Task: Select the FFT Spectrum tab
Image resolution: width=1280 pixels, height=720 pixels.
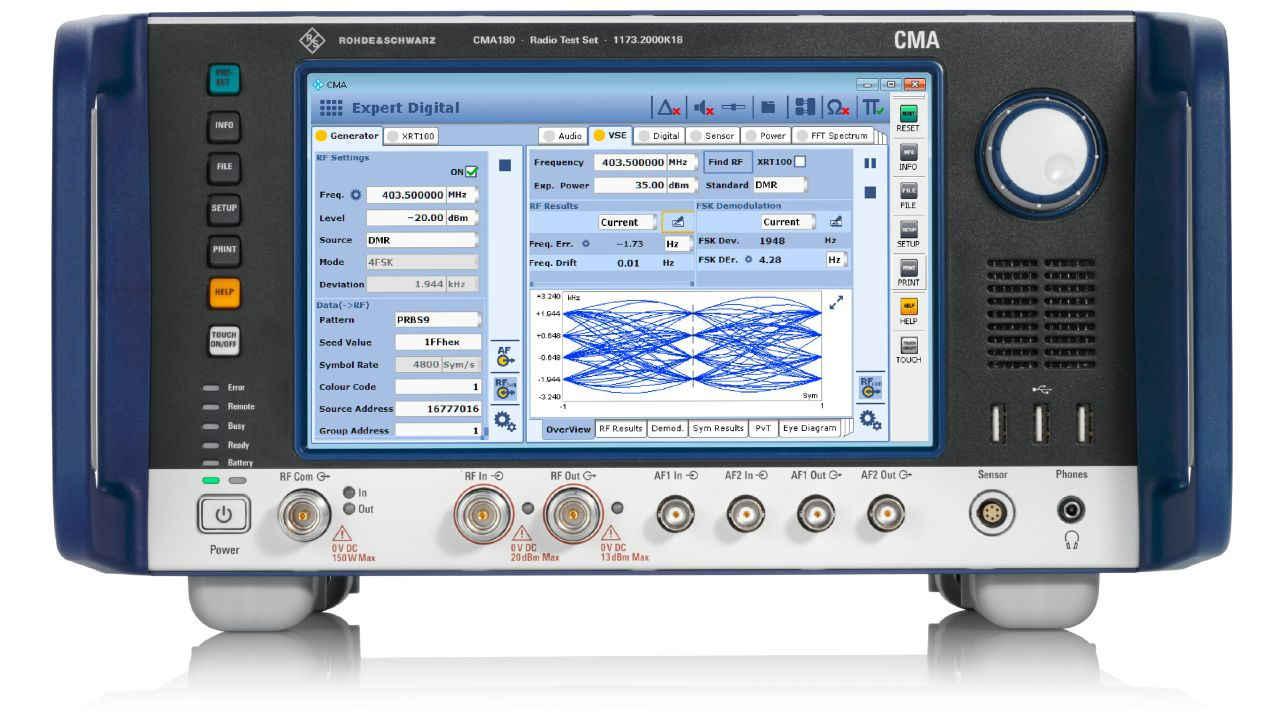Action: click(835, 134)
